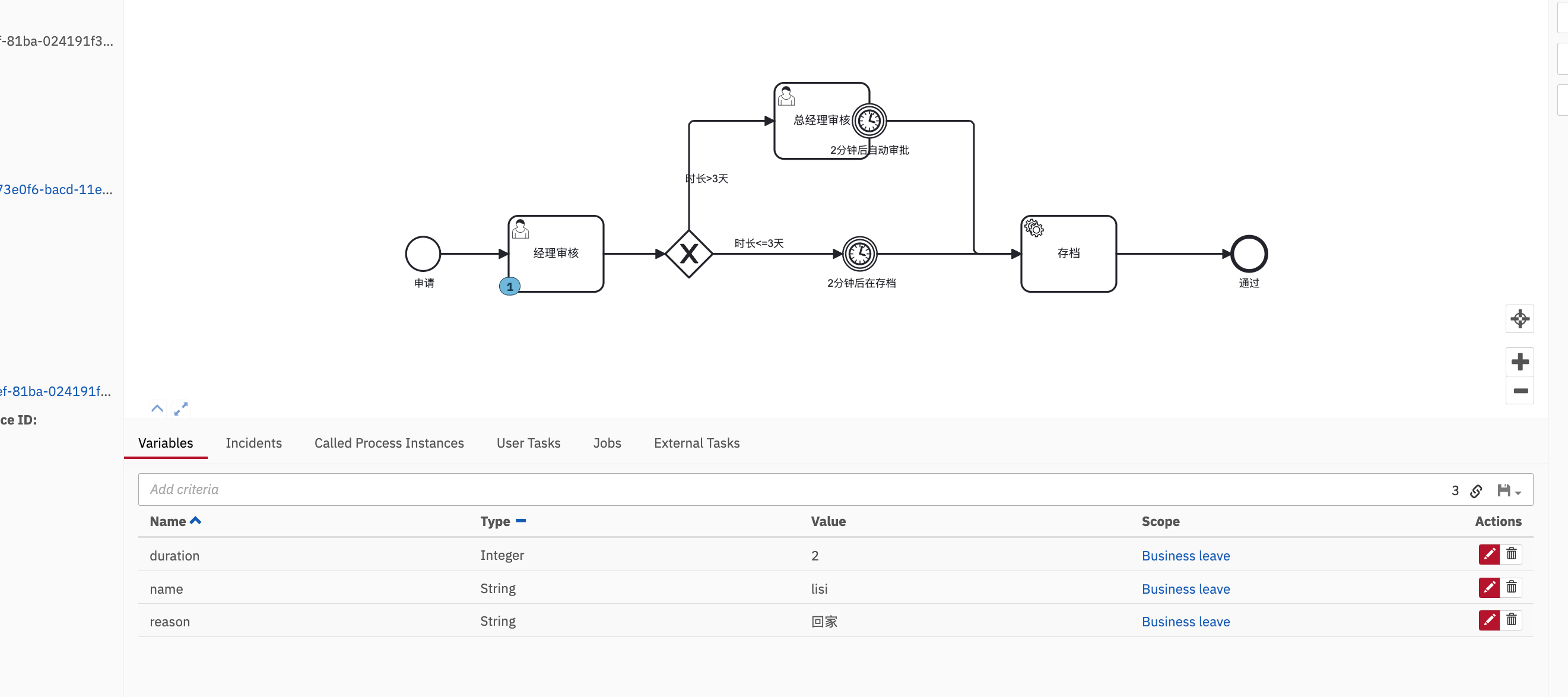Open the Jobs tab
This screenshot has width=1568, height=697.
click(607, 443)
